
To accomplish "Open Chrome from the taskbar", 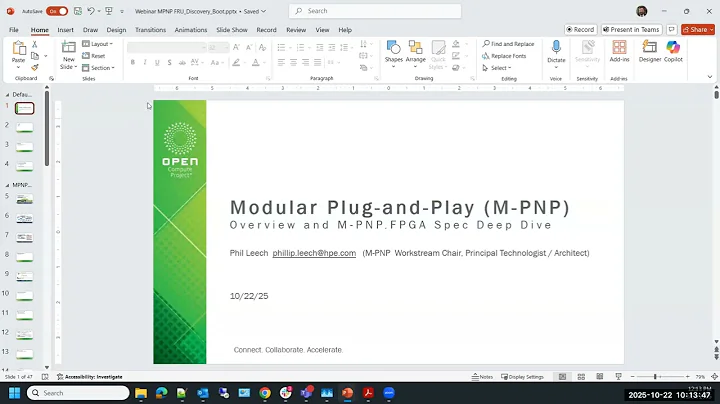I will tap(265, 393).
